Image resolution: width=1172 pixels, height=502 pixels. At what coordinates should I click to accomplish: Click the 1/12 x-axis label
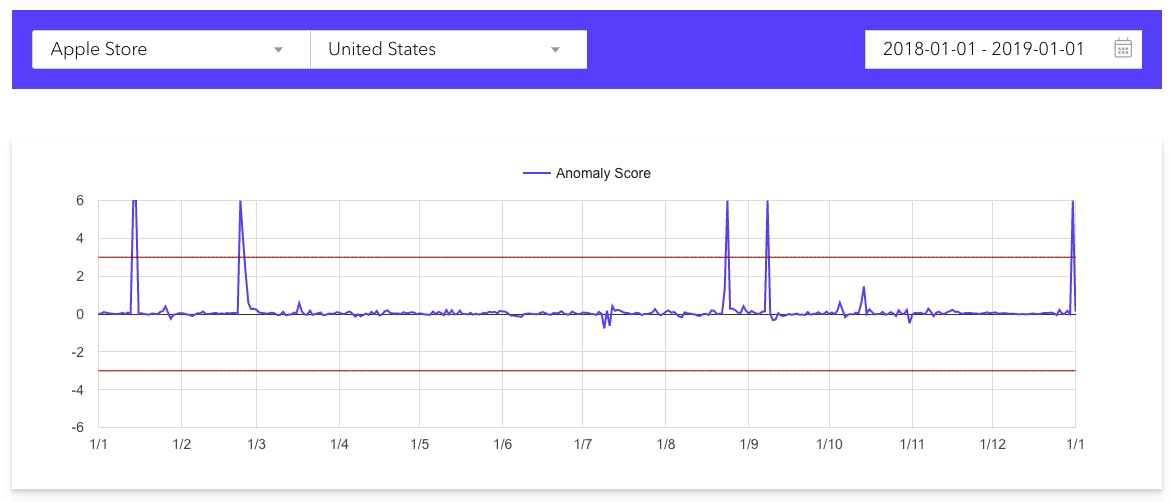(x=992, y=443)
